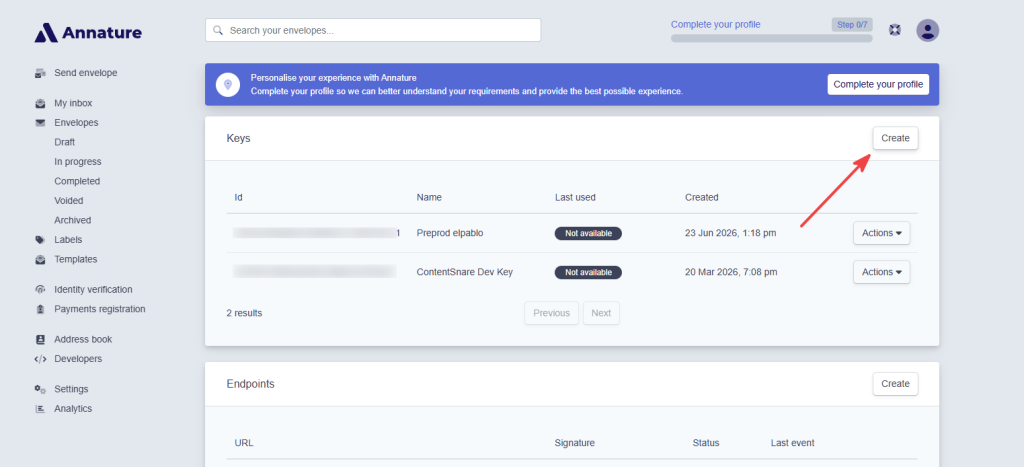Click the location pin banner icon
This screenshot has width=1024, height=467.
click(x=228, y=85)
